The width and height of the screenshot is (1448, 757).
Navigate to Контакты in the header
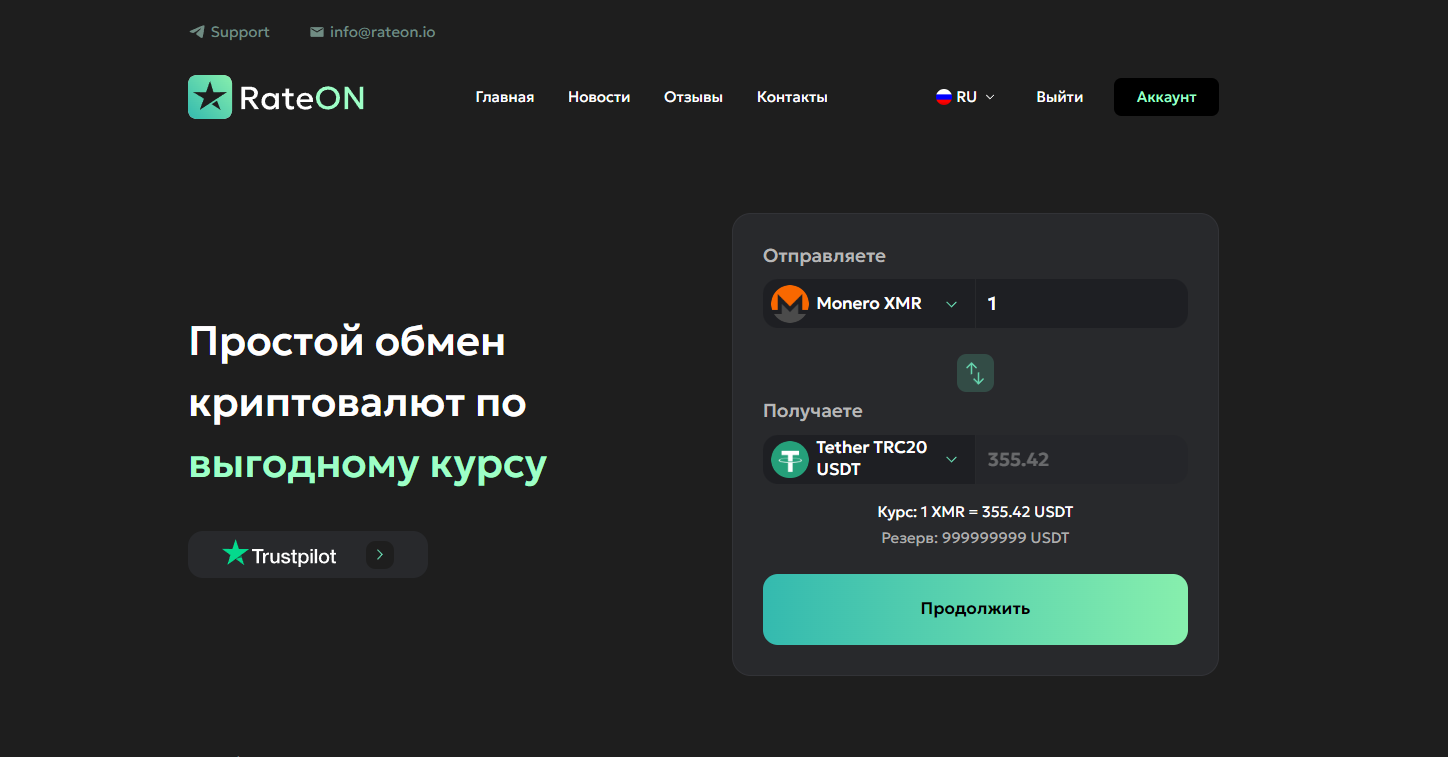click(792, 97)
